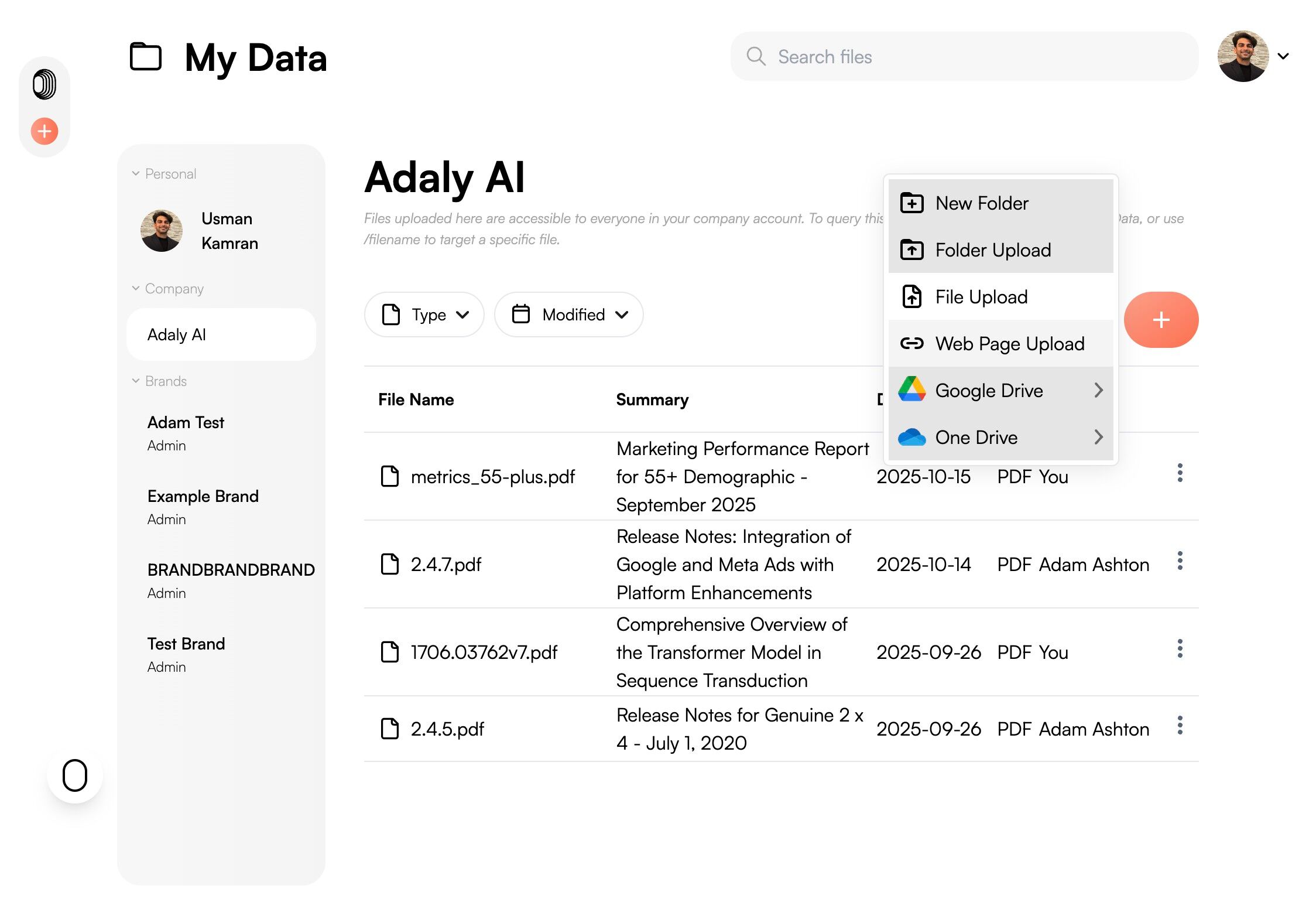
Task: Collapse the Brands section
Action: click(x=136, y=381)
